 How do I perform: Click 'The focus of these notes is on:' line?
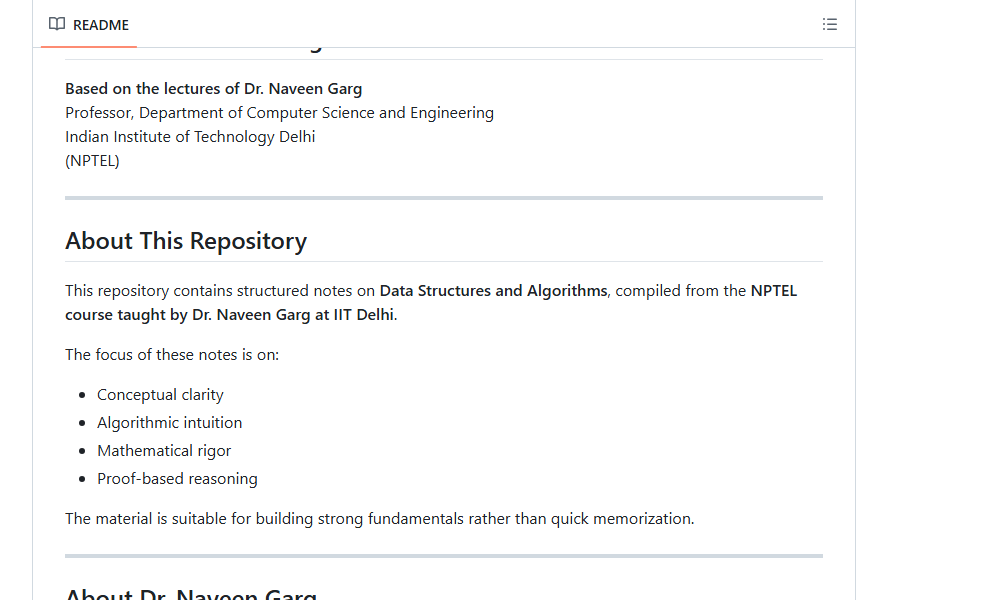pyautogui.click(x=172, y=355)
